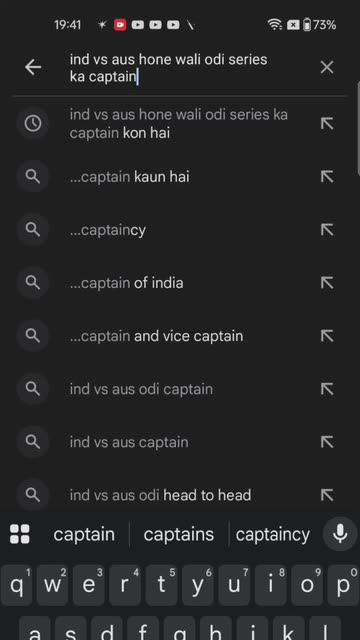Pick keyboard word suggestion 'captaincy'
This screenshot has width=360, height=640.
(273, 534)
